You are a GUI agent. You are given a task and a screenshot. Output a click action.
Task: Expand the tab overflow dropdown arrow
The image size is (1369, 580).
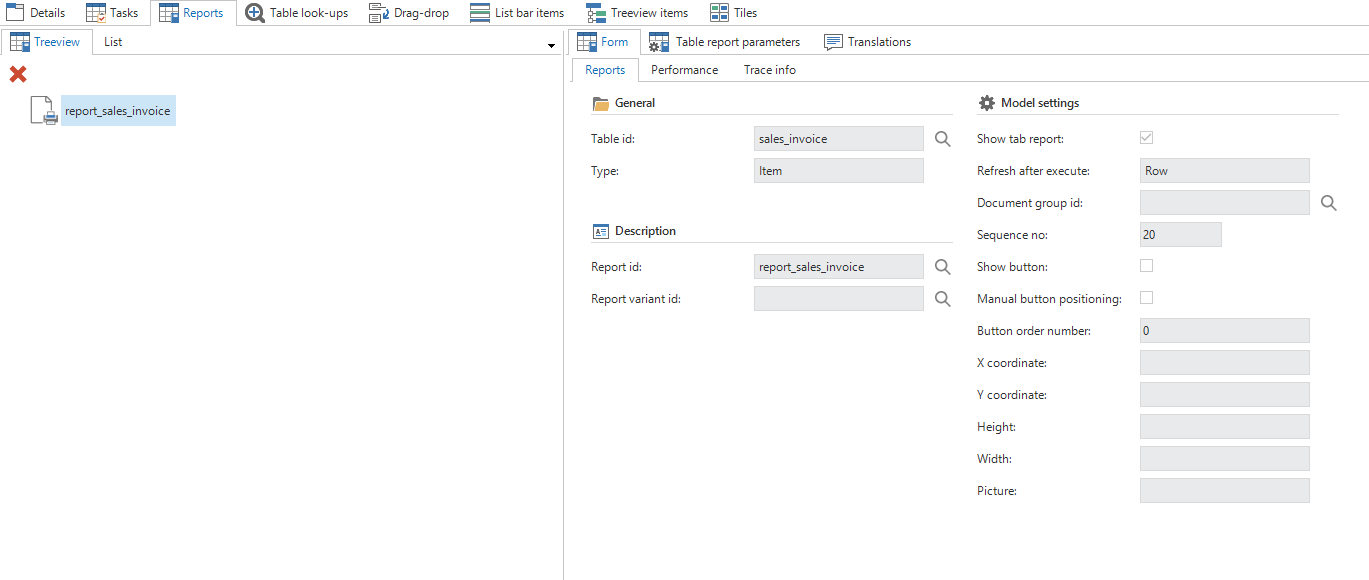pos(551,46)
